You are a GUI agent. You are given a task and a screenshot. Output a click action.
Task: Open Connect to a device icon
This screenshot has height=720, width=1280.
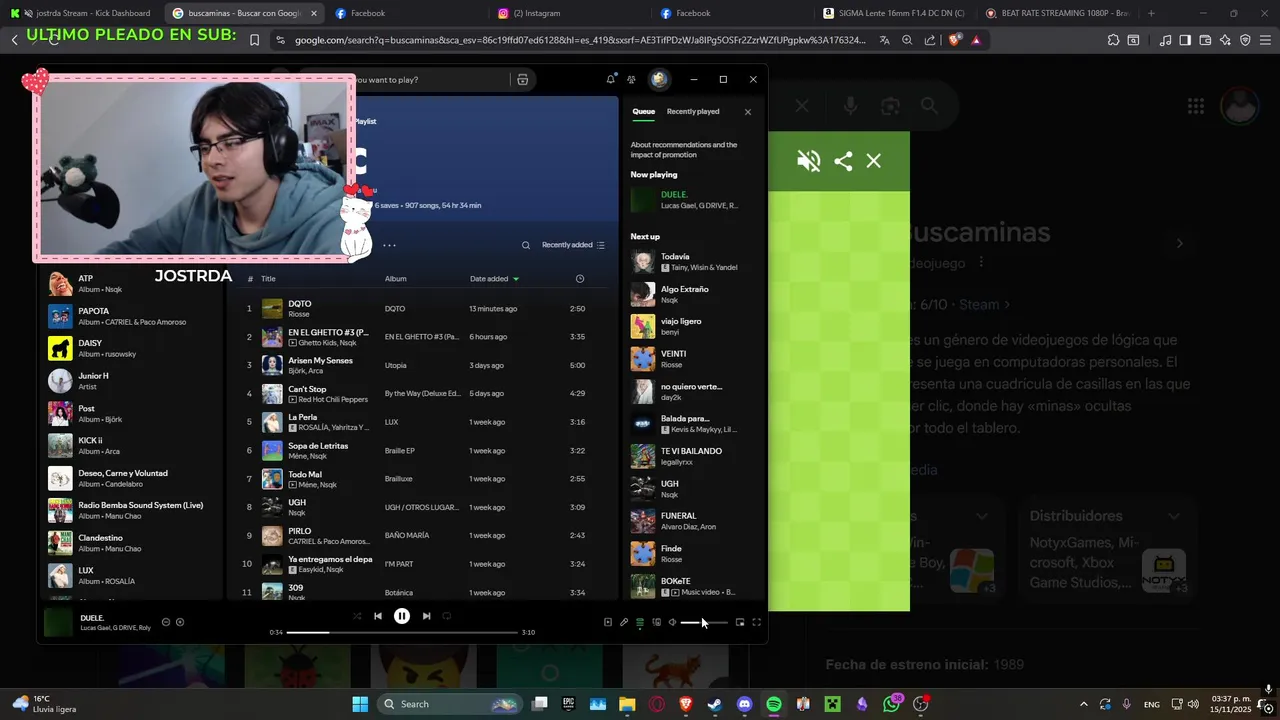(656, 622)
